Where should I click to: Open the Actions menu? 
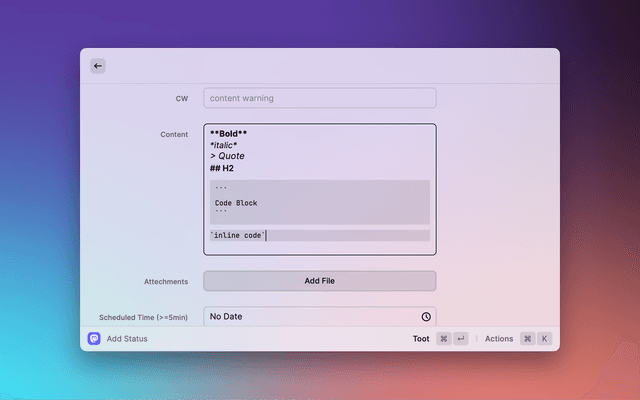tap(498, 339)
